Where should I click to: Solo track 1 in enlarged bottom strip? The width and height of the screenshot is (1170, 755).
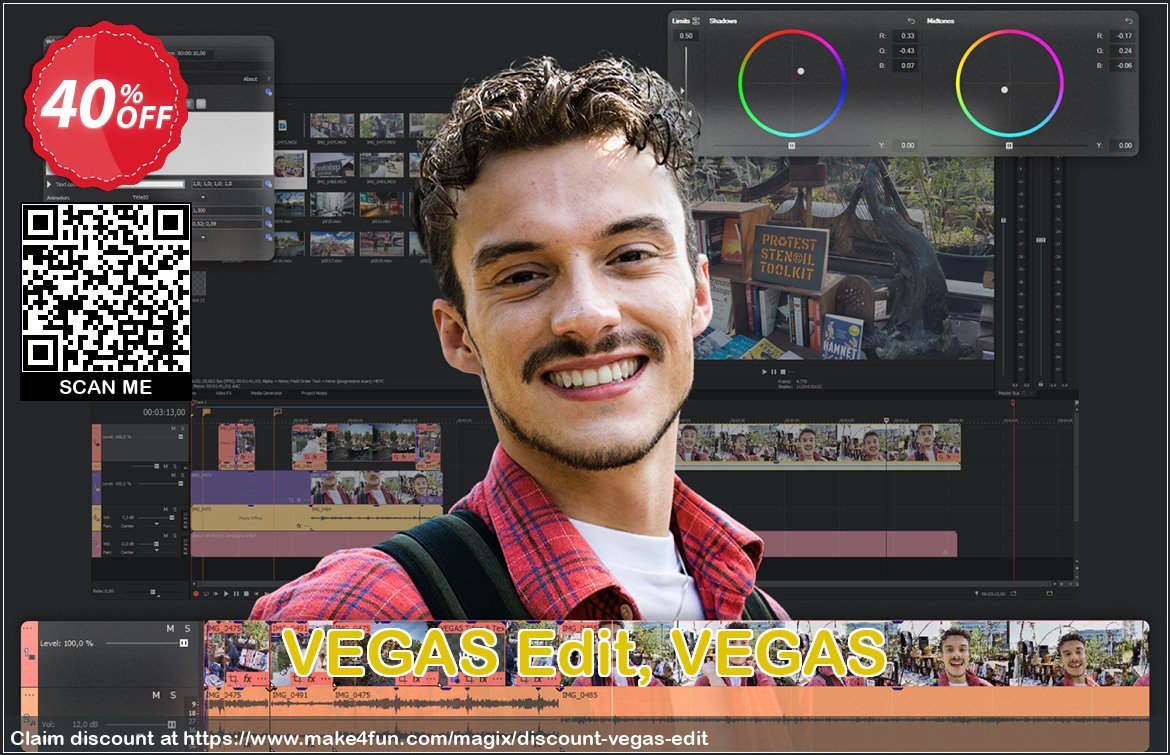pyautogui.click(x=187, y=629)
